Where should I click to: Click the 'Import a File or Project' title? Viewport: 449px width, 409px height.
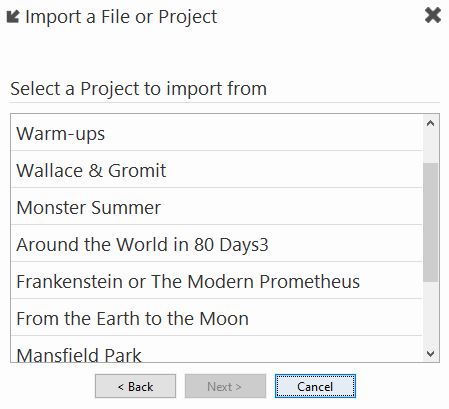point(121,17)
